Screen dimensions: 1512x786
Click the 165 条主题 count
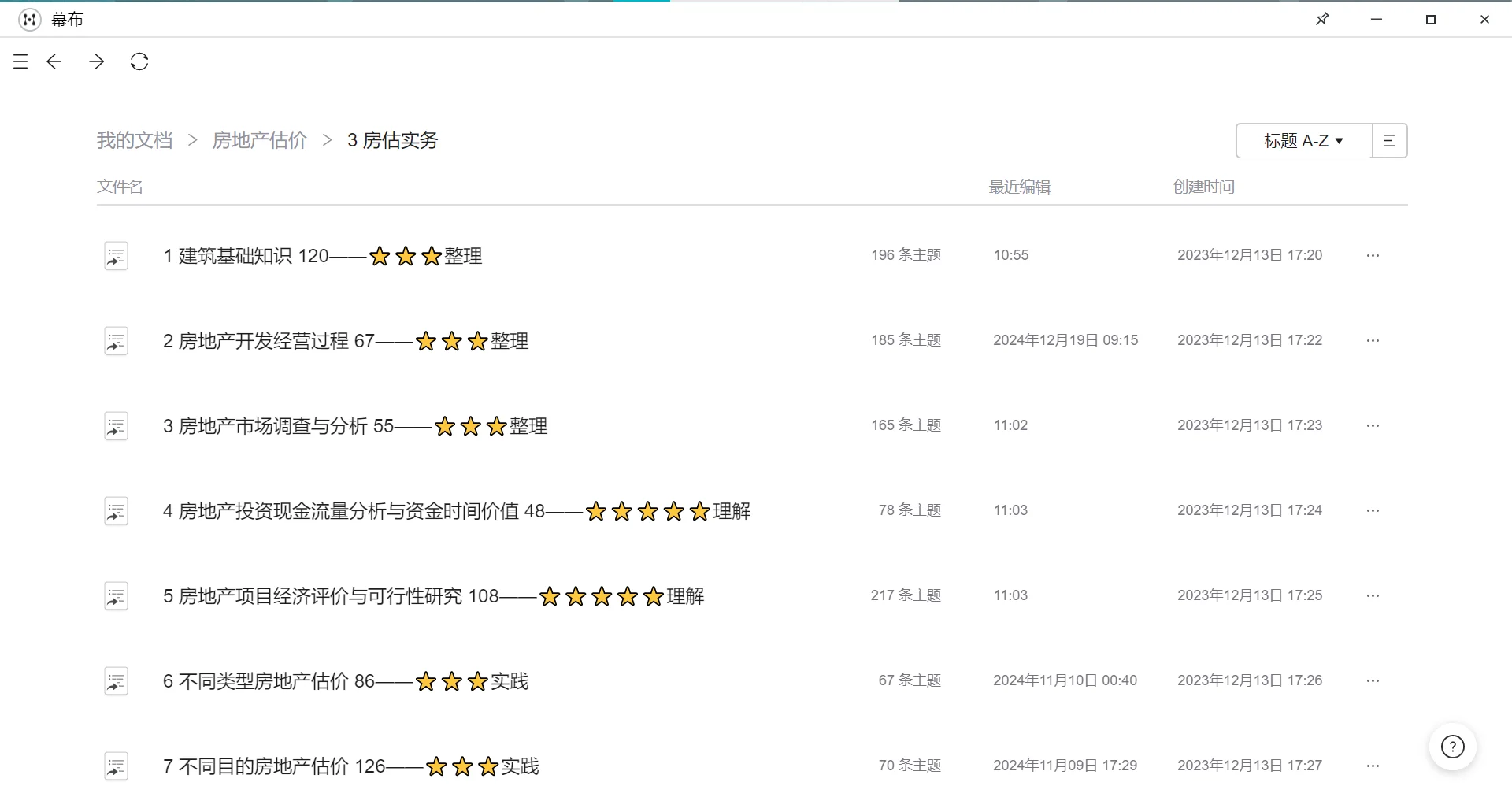(906, 425)
